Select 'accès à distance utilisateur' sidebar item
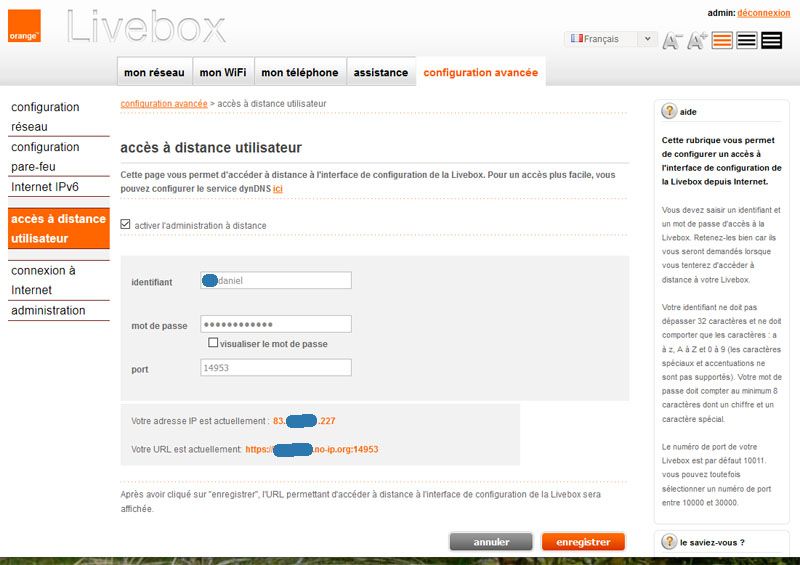Image resolution: width=800 pixels, height=565 pixels. (59, 228)
